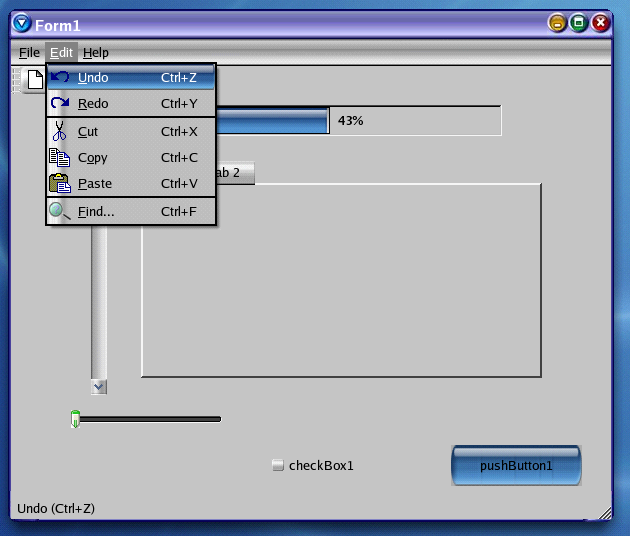The height and width of the screenshot is (536, 630).
Task: Open Find... from the Edit menu
Action: pos(131,211)
